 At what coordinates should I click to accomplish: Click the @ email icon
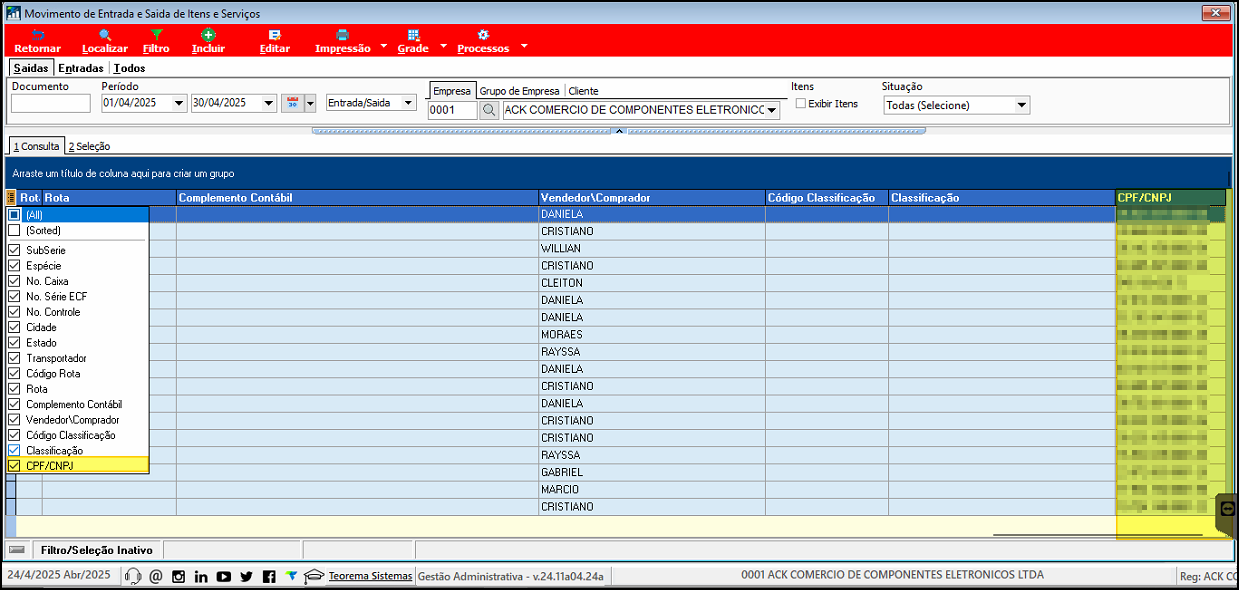155,576
